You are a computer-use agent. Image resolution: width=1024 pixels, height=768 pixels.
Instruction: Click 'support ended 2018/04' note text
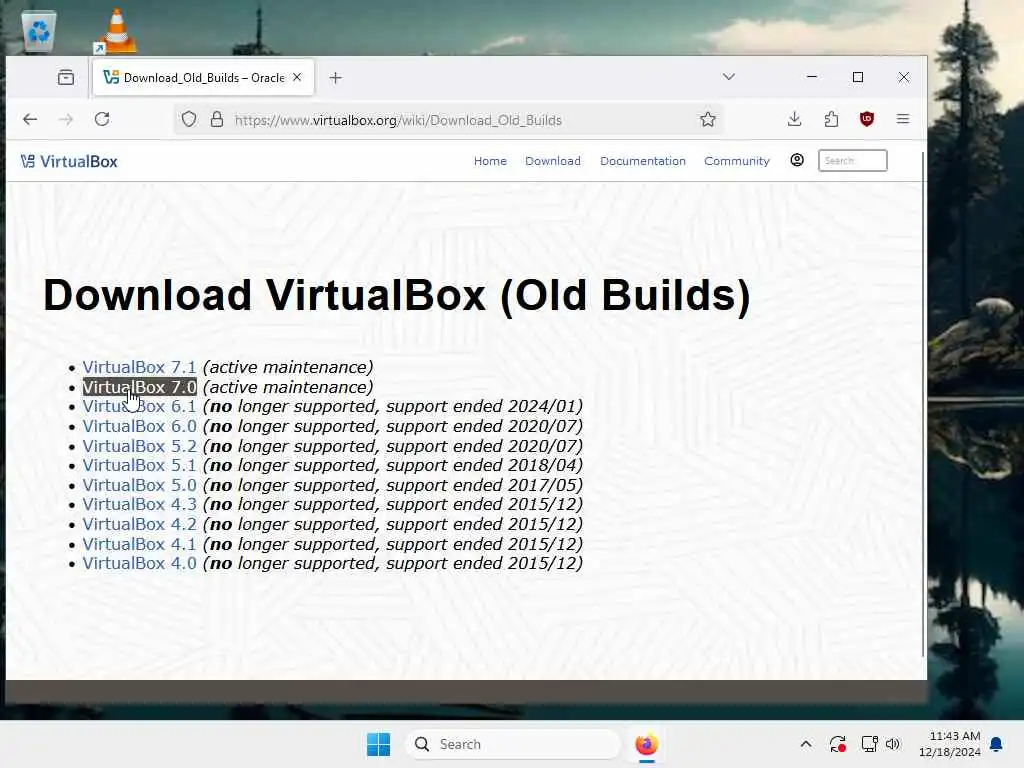click(482, 465)
